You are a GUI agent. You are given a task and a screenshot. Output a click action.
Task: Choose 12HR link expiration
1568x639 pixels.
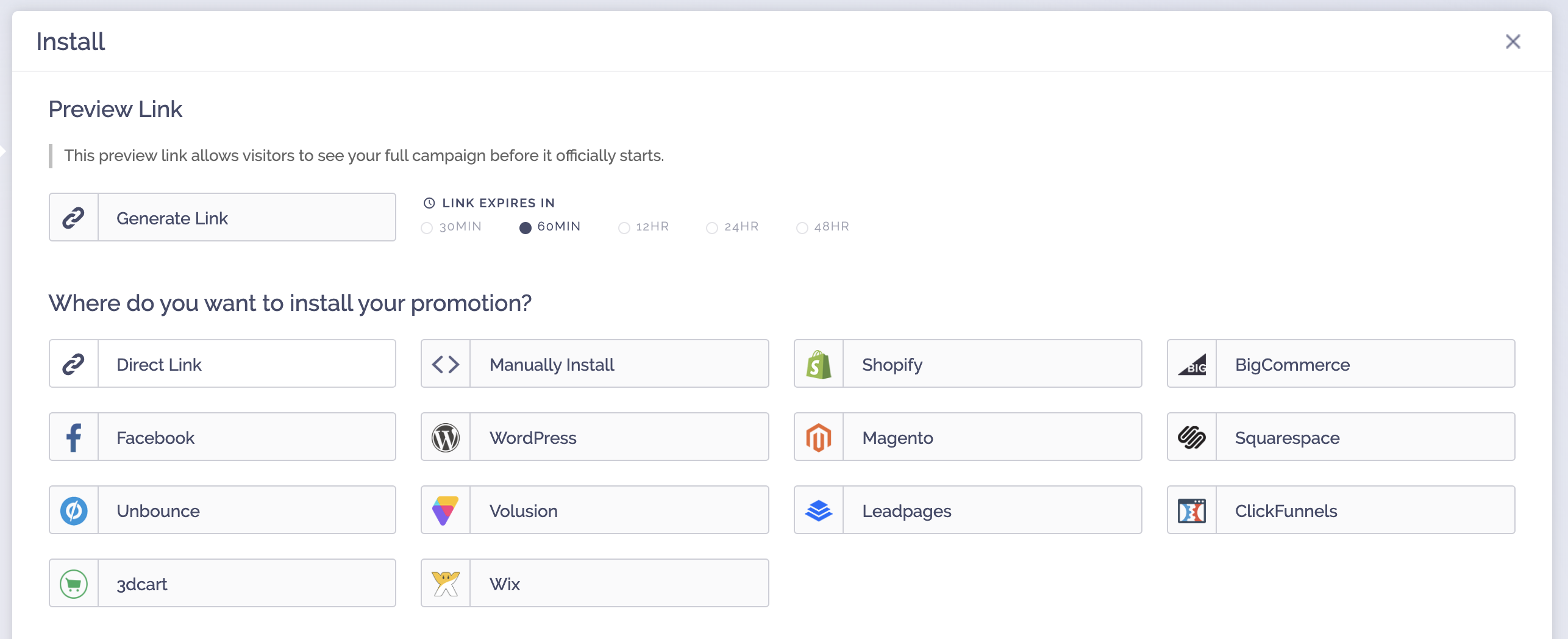[x=643, y=227]
